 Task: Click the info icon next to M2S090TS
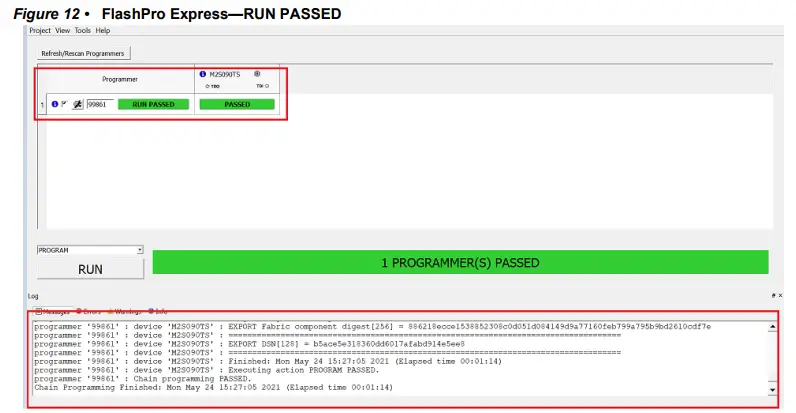point(203,74)
